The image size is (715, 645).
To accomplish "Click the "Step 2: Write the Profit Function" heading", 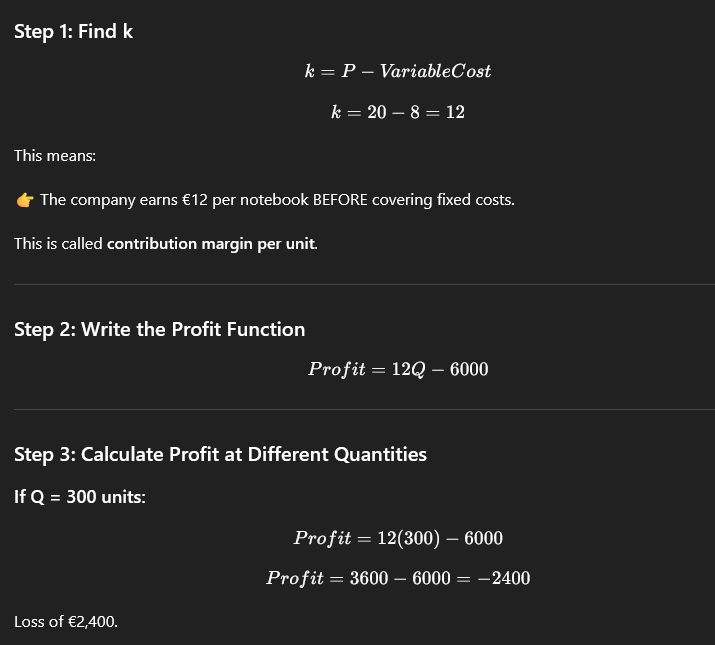I will tap(160, 329).
